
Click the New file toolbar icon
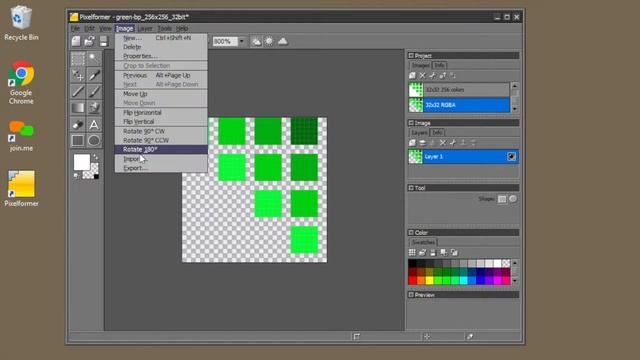click(x=76, y=41)
